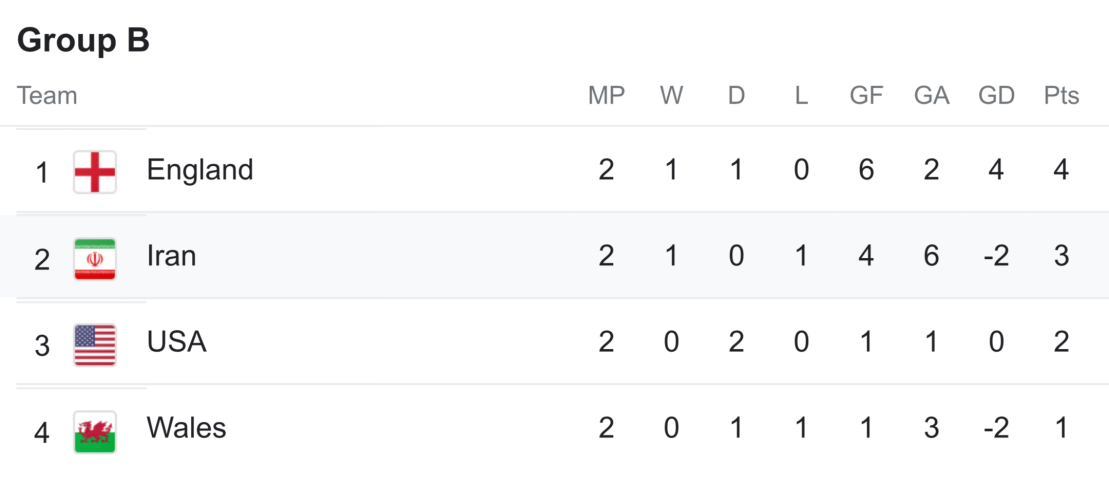Screen dimensions: 1109x500
Task: Select the Wales team name
Action: coord(186,428)
